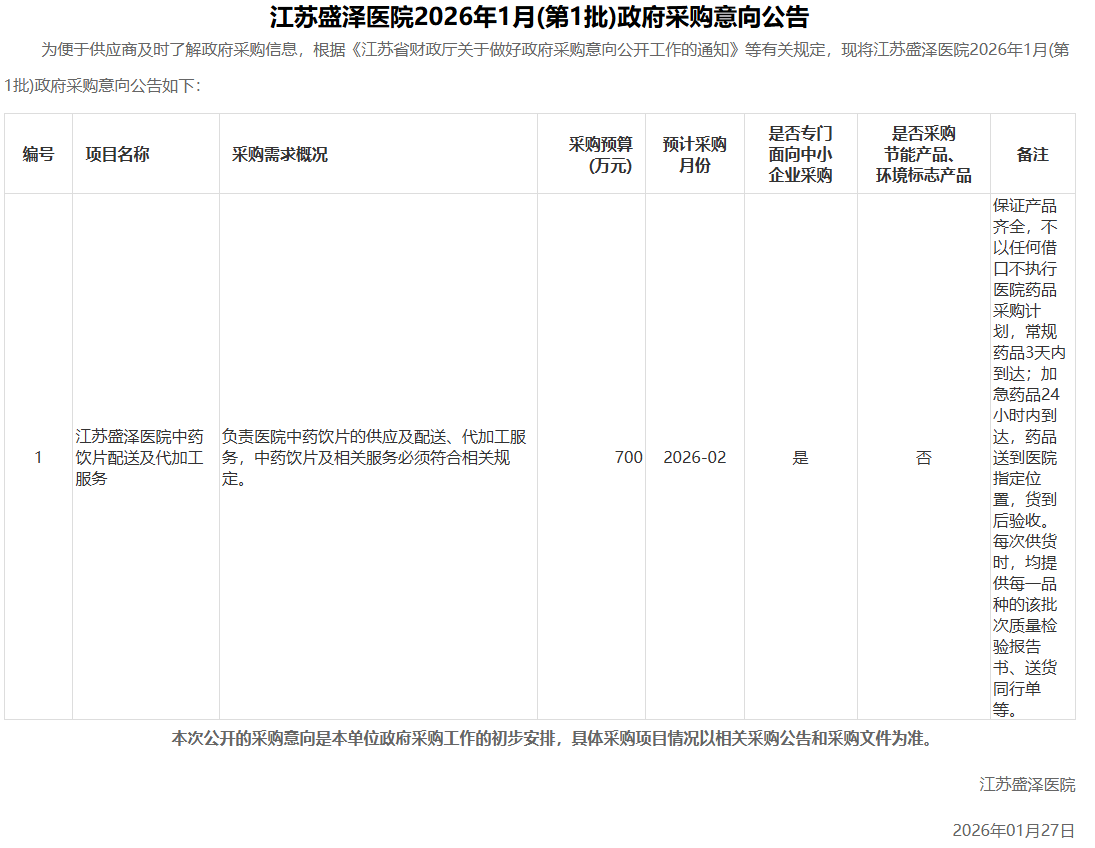Click the 是 value for 中小企业采购
1095x848 pixels.
tap(800, 457)
